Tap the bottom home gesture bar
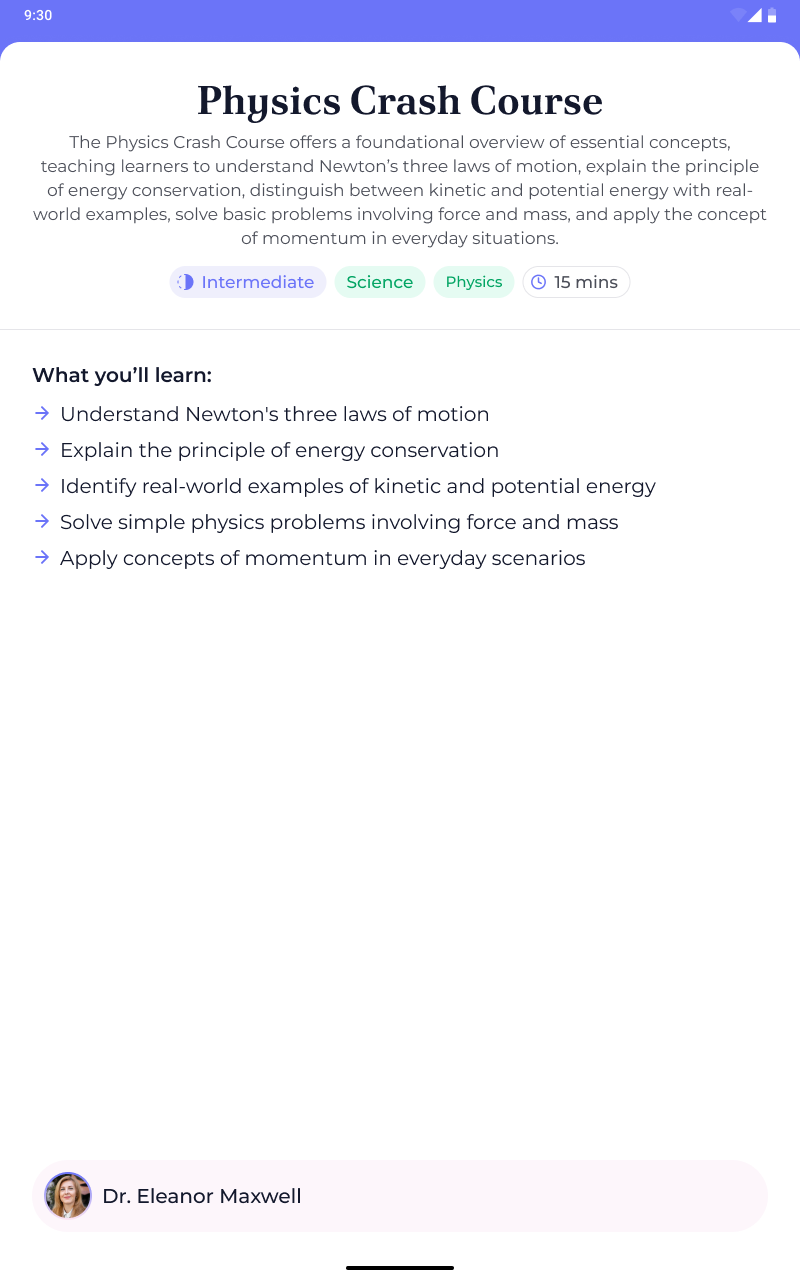800x1280 pixels. (x=400, y=1267)
